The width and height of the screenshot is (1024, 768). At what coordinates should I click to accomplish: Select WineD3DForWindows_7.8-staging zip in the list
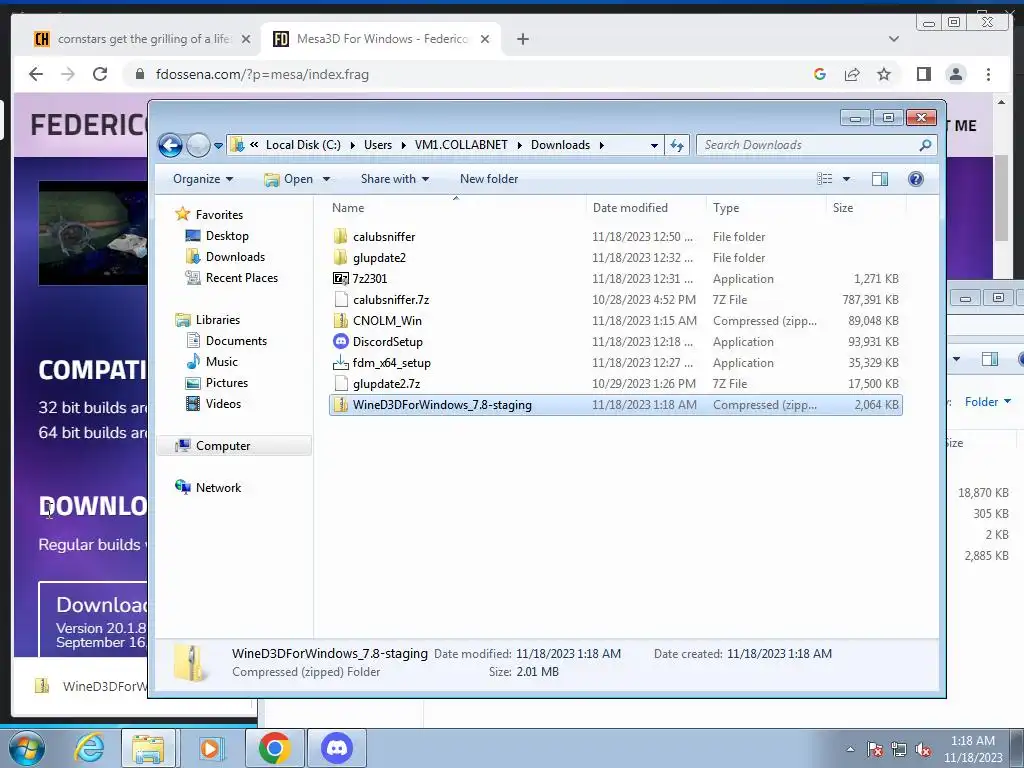point(616,405)
